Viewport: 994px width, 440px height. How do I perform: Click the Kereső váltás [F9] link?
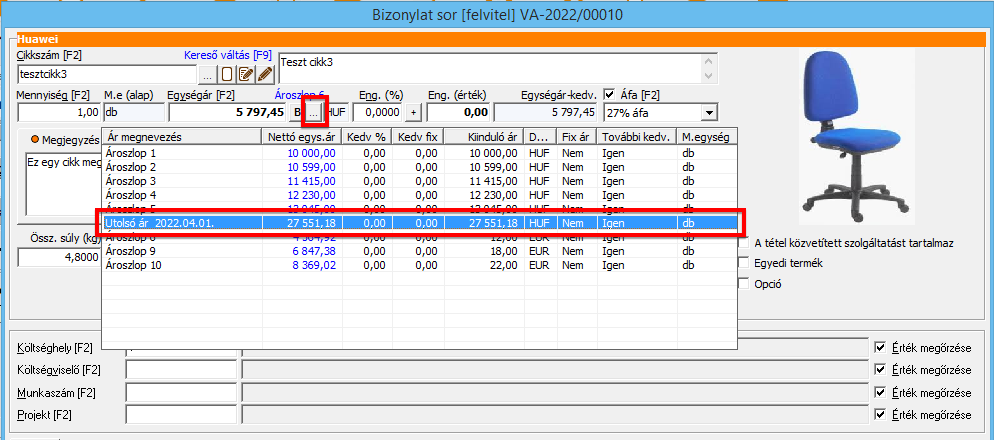point(227,55)
